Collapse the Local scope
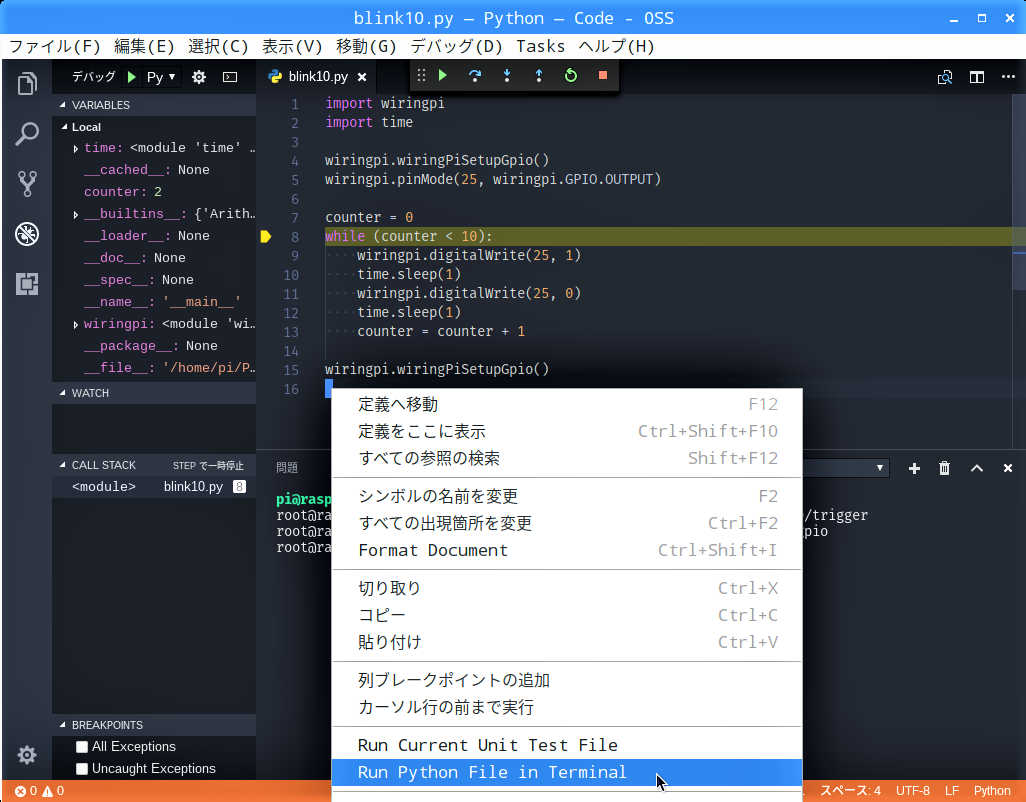 pos(154,127)
